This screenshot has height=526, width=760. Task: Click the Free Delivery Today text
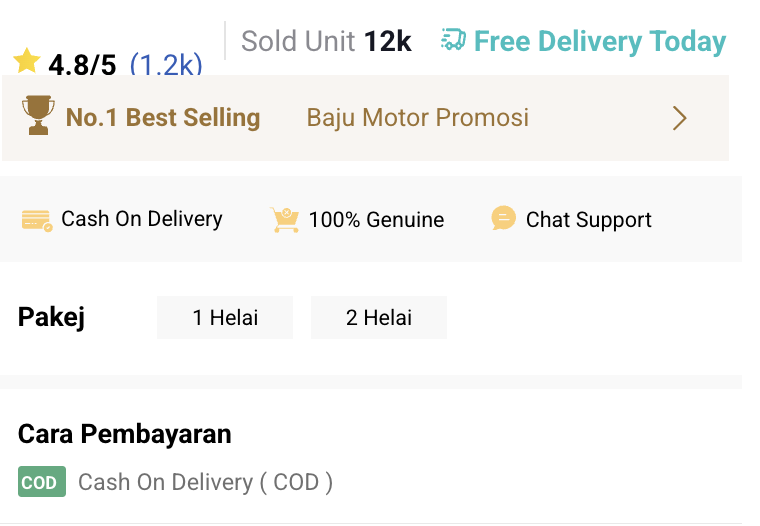599,42
